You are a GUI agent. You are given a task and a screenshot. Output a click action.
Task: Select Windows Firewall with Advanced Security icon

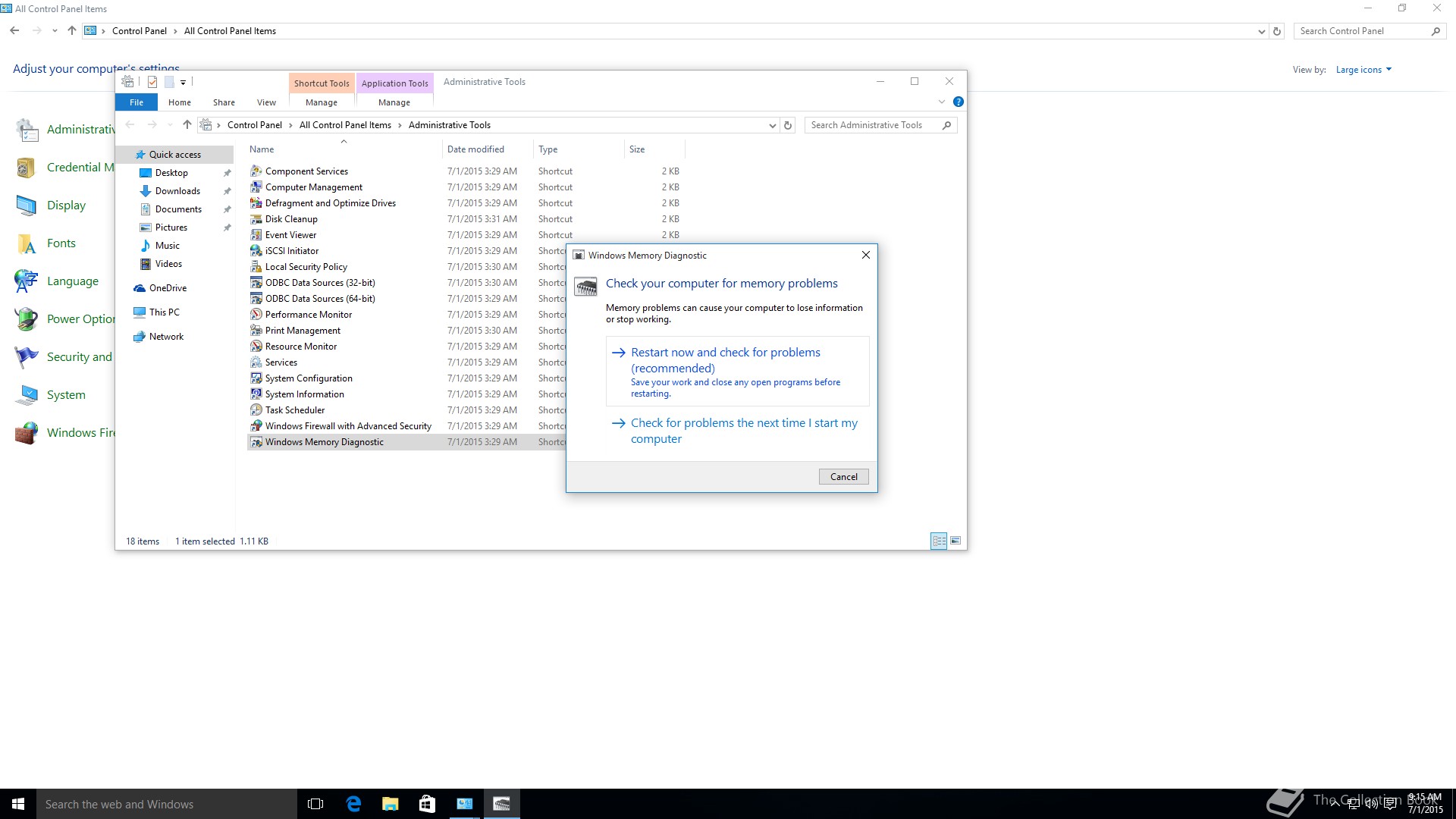(256, 426)
